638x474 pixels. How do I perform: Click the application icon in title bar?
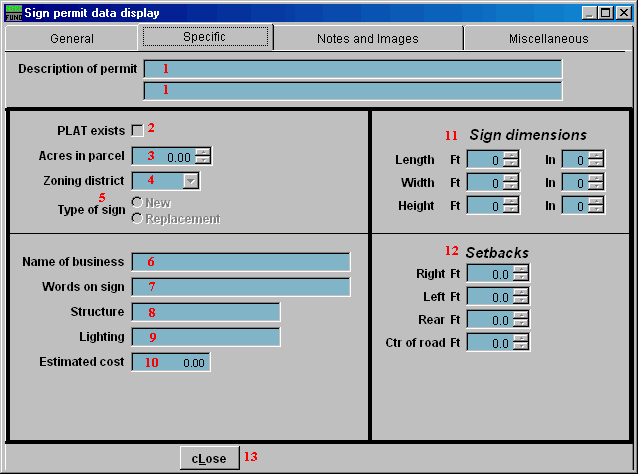point(13,12)
